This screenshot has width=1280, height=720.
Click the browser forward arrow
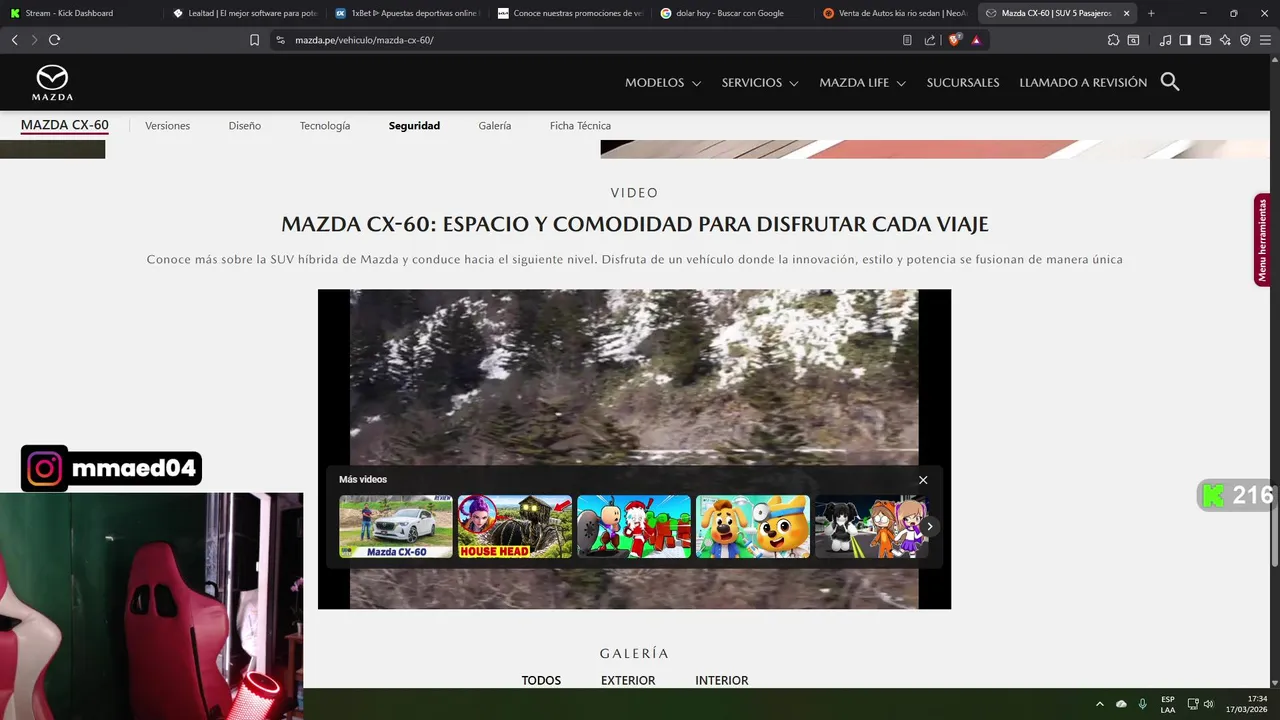coord(34,40)
